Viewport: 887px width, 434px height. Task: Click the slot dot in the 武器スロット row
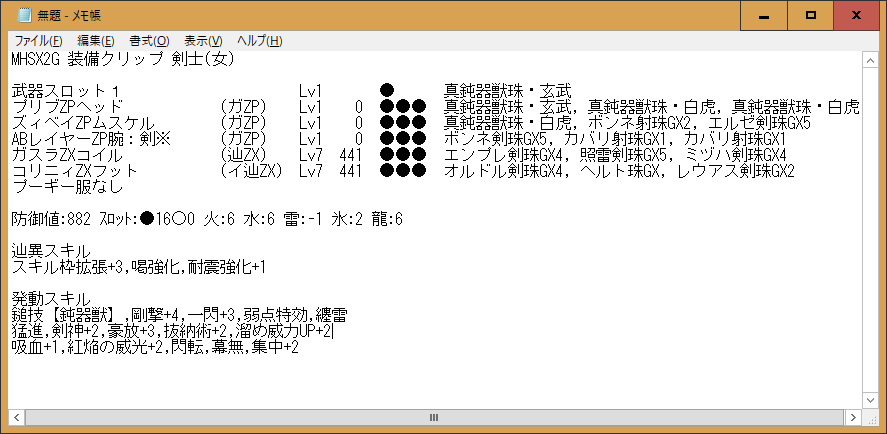(x=387, y=91)
